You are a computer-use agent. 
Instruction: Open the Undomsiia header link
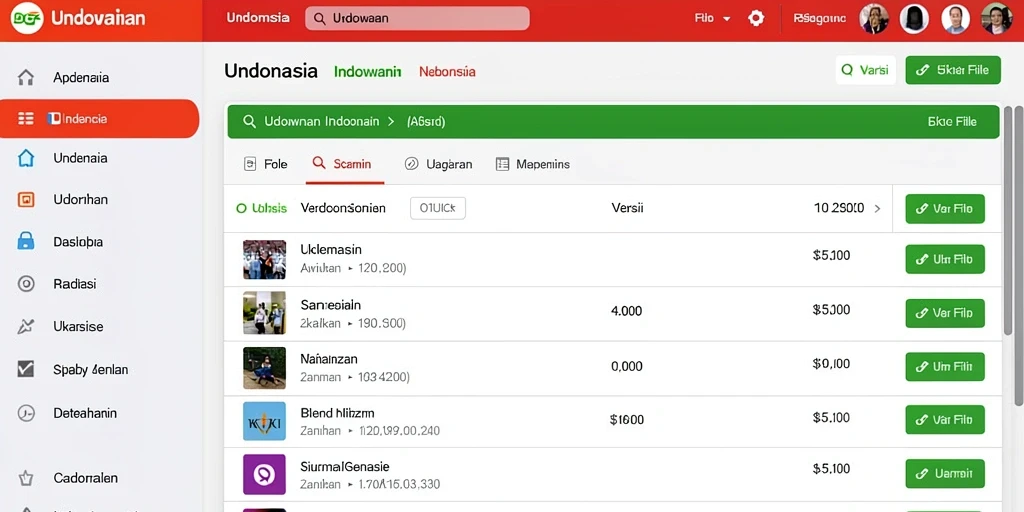pyautogui.click(x=258, y=18)
